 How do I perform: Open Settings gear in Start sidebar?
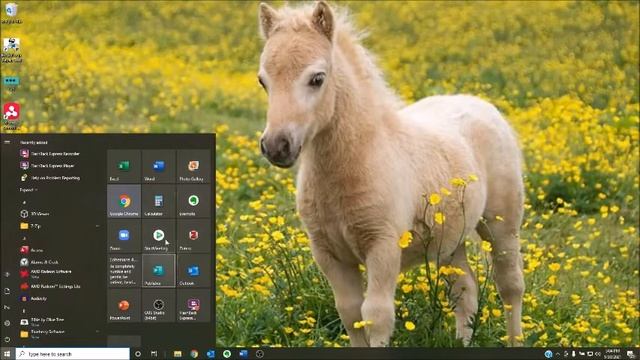click(x=7, y=323)
